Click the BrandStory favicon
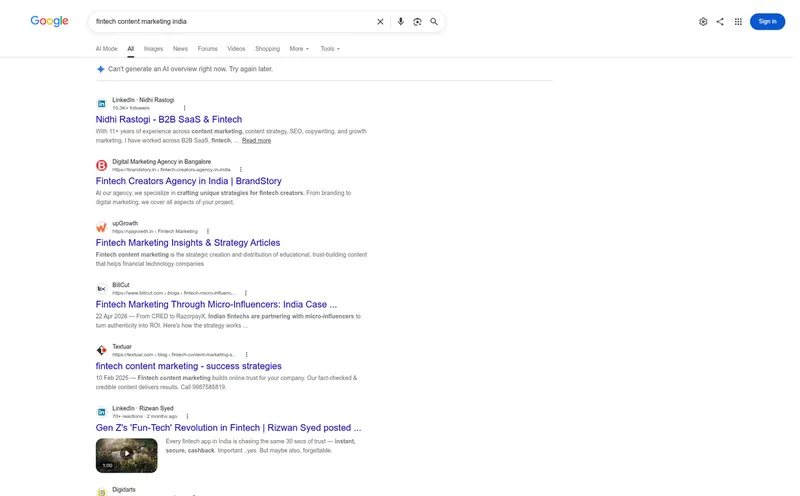The image size is (800, 496). pos(102,165)
